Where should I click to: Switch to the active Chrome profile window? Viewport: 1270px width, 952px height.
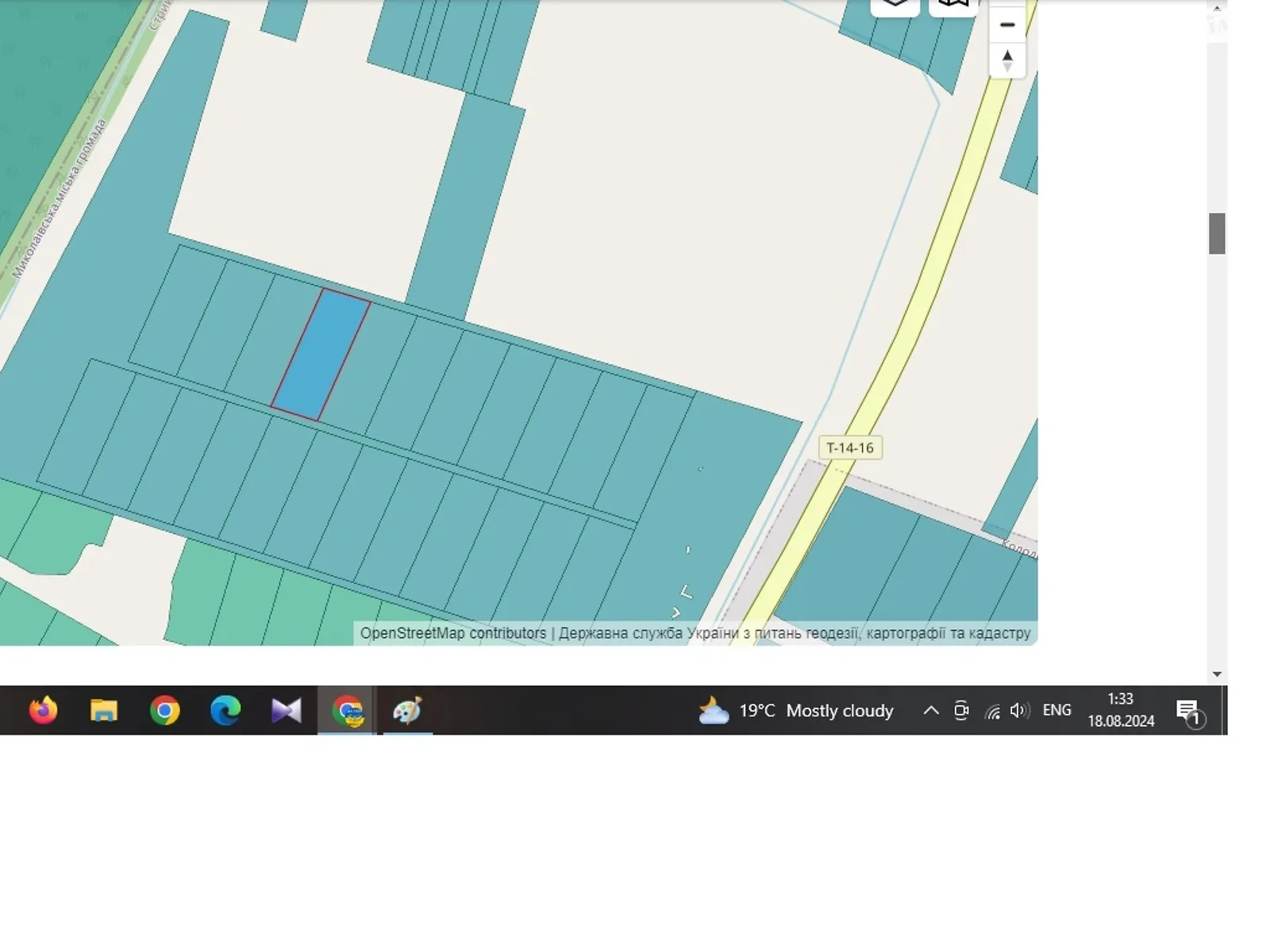click(x=347, y=710)
